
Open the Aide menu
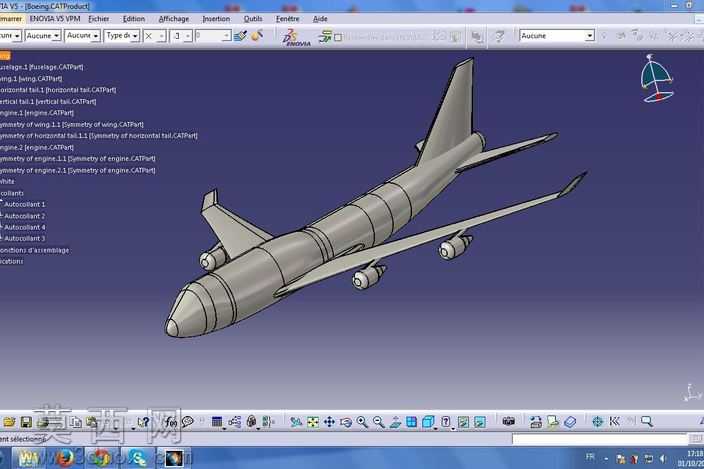(320, 18)
